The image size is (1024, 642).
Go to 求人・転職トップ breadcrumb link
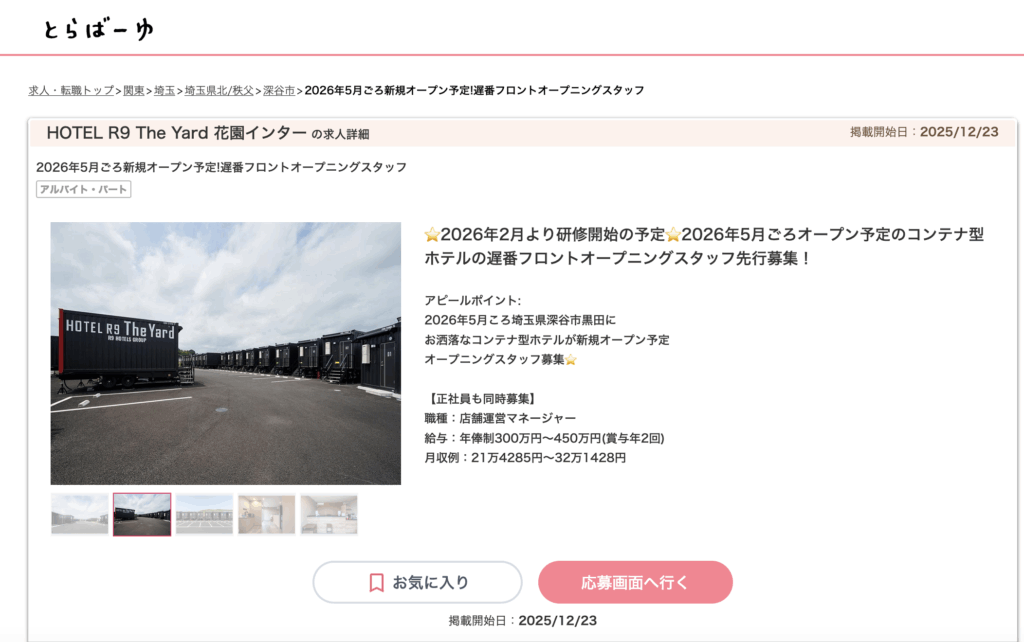[x=71, y=90]
